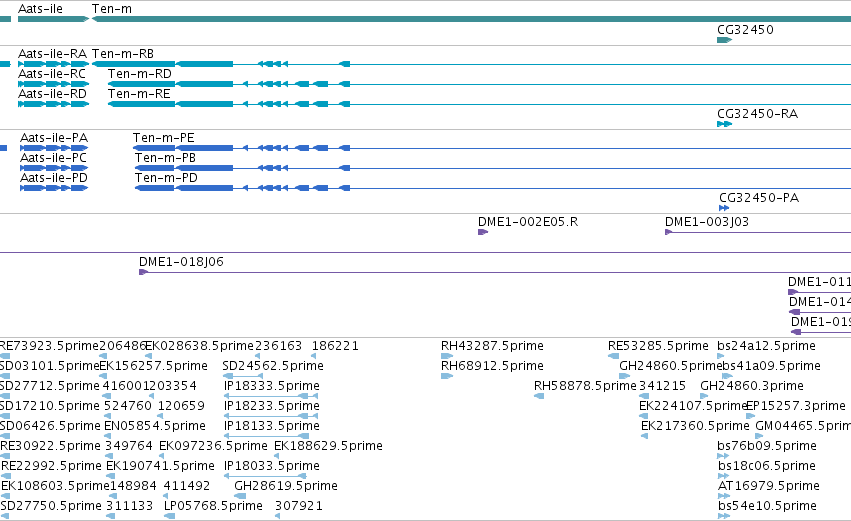Click the EK224107.5prime label

pos(694,406)
